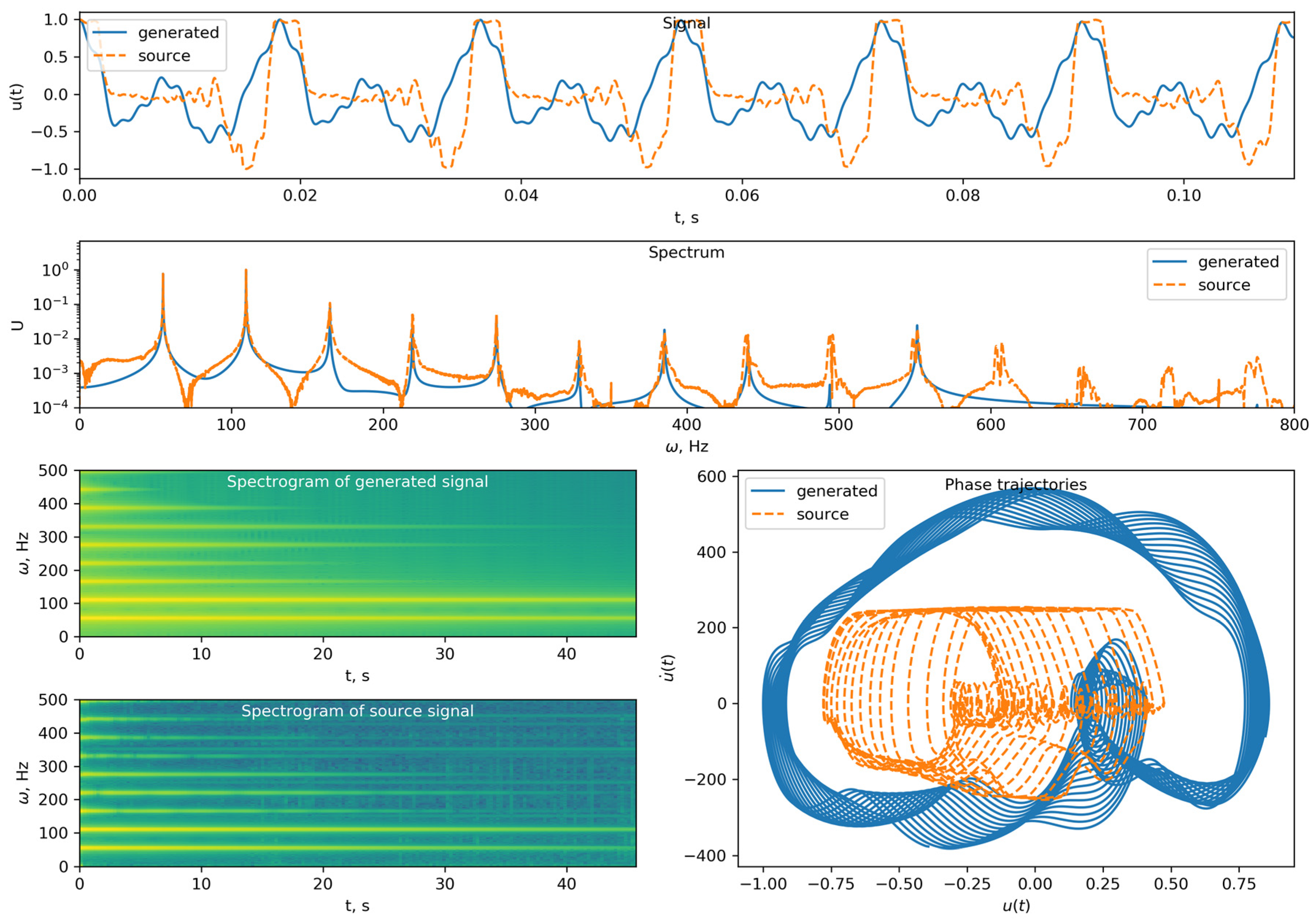Screen dimensions: 1316x922
Task: Click the "−1.0" tick on the Signal y-axis
Action: coord(49,170)
